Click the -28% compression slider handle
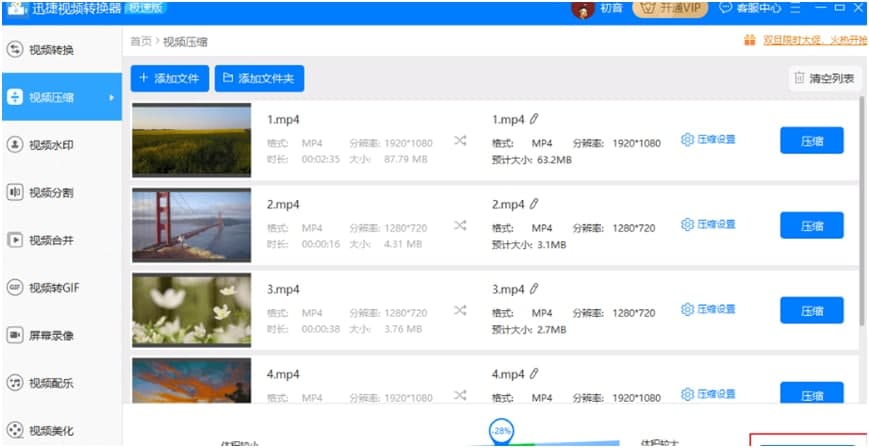The width and height of the screenshot is (869, 448). (x=502, y=430)
